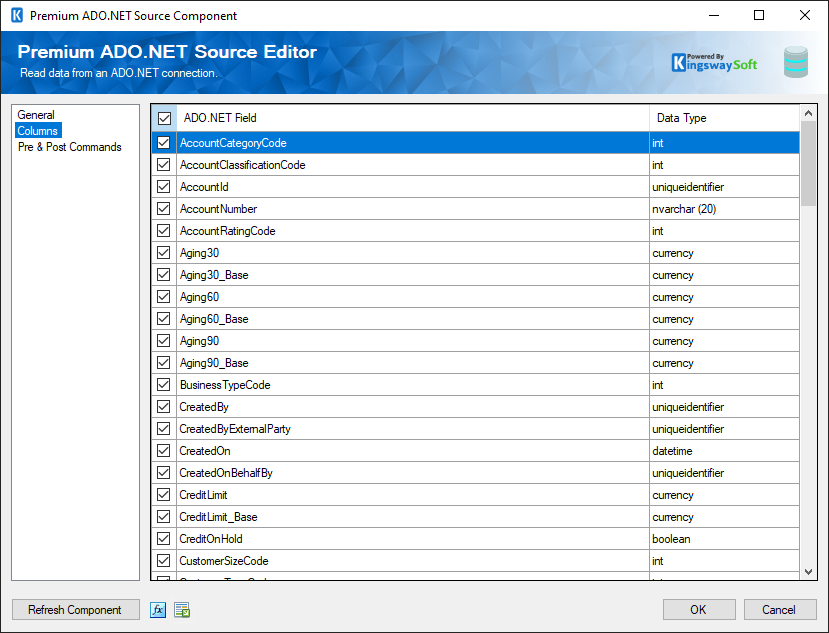Confirm with the OK button

pyautogui.click(x=698, y=610)
